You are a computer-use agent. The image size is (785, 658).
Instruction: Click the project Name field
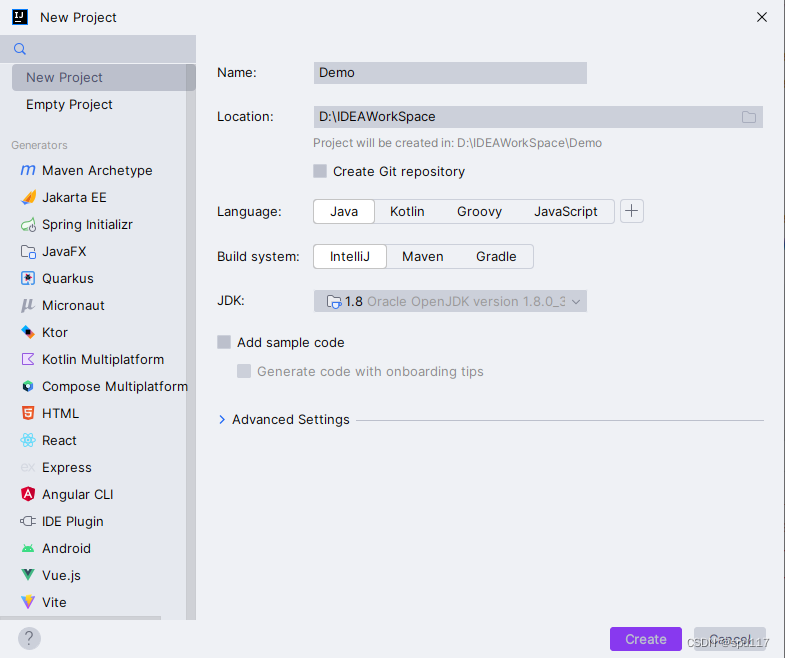pos(450,73)
